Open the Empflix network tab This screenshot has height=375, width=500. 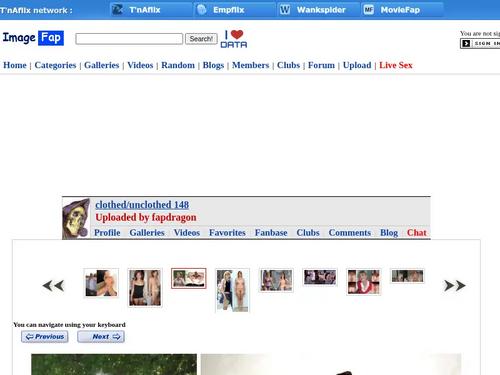[x=235, y=10]
